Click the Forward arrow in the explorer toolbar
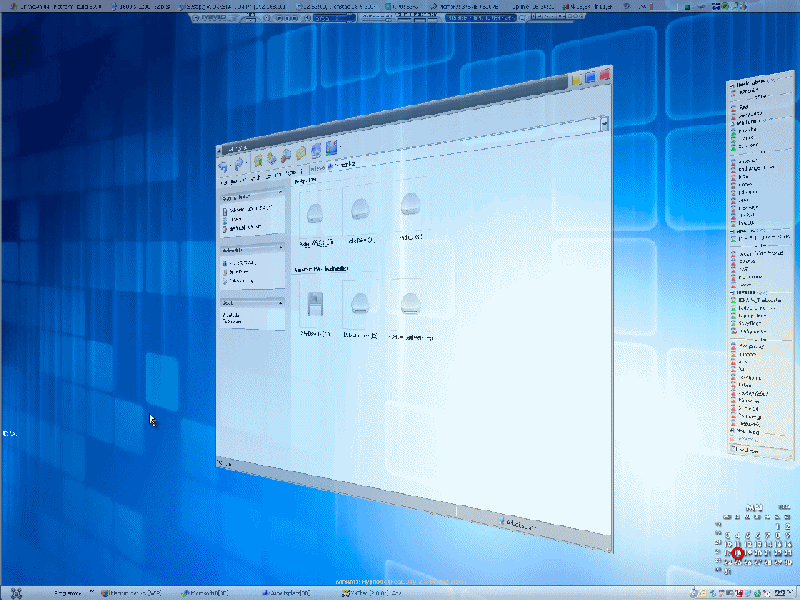 coord(239,165)
